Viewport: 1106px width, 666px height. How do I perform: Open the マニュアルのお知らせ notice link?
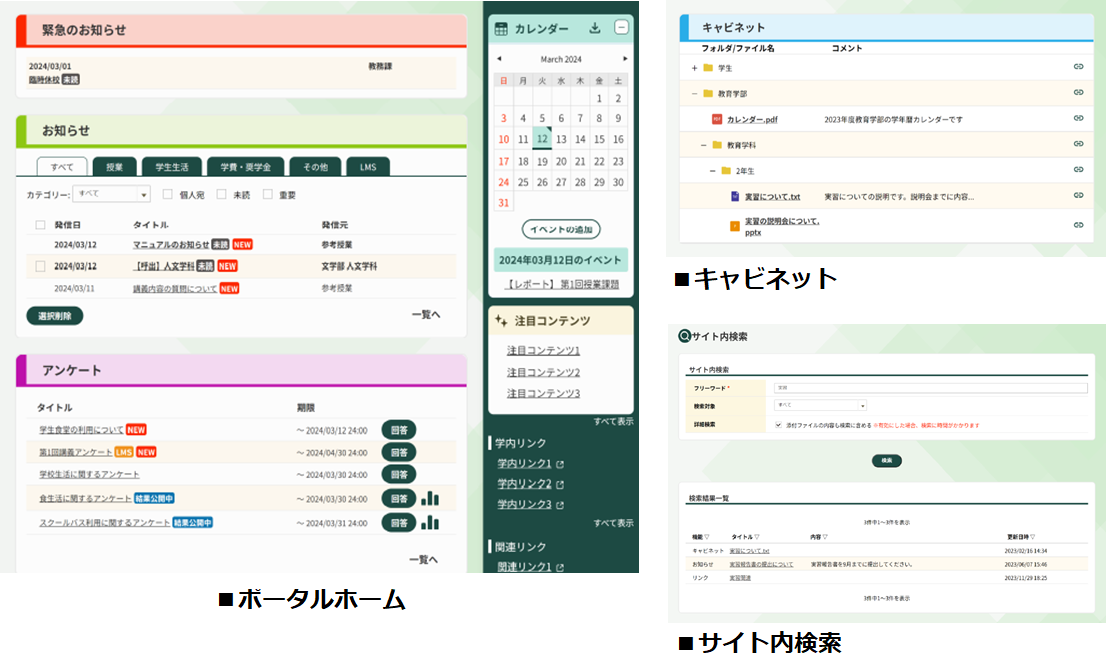click(171, 244)
